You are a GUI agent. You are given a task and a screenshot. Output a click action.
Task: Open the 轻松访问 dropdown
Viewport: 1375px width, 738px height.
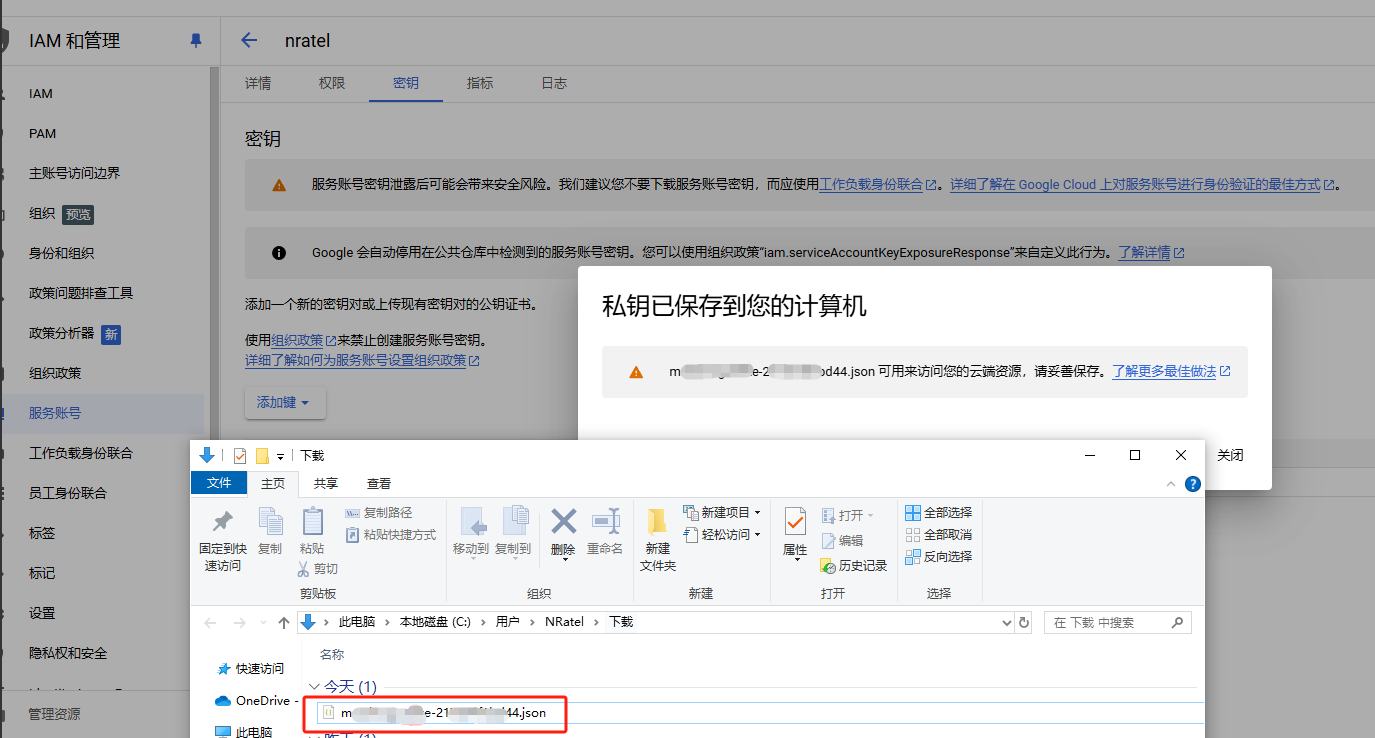722,535
